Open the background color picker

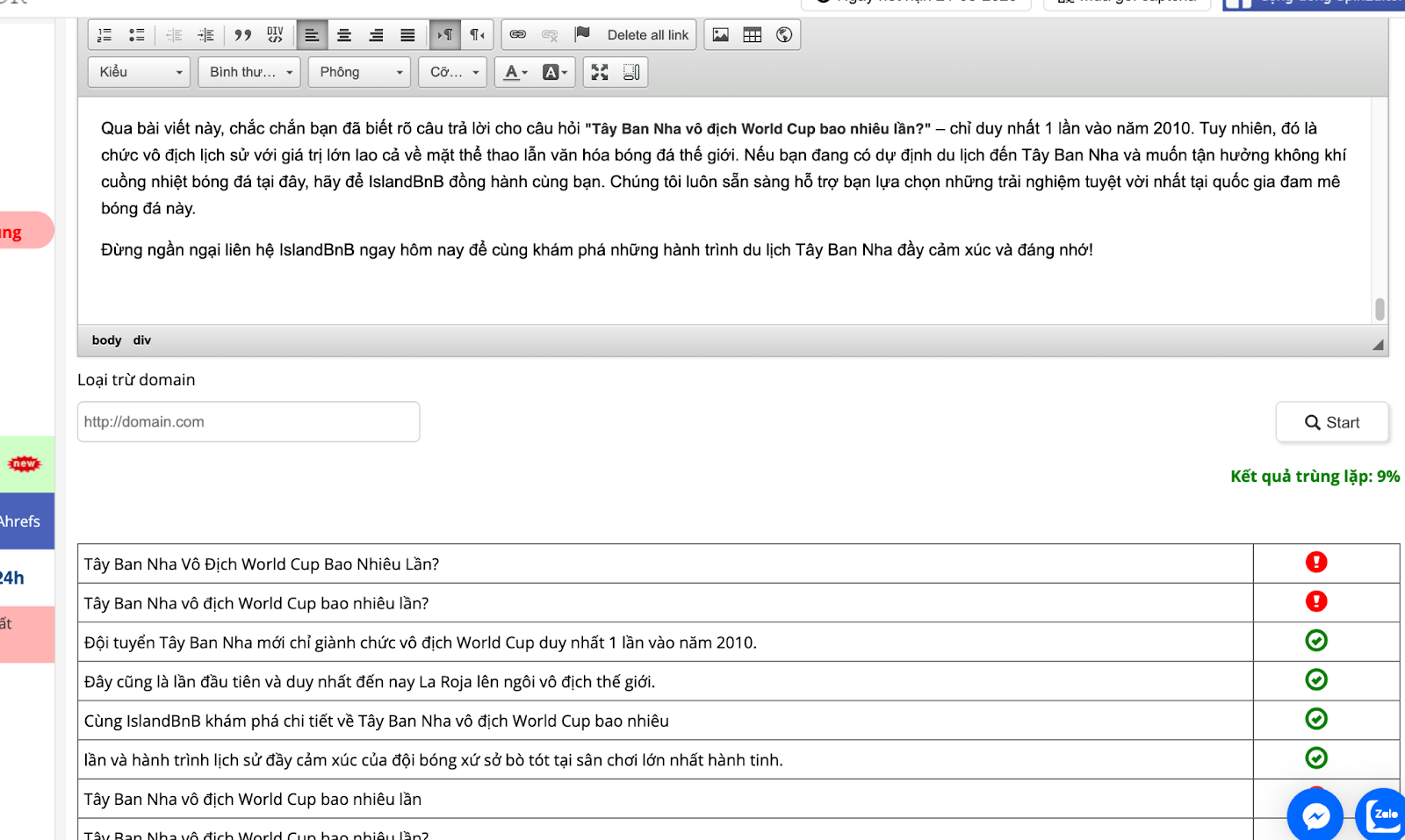(554, 72)
